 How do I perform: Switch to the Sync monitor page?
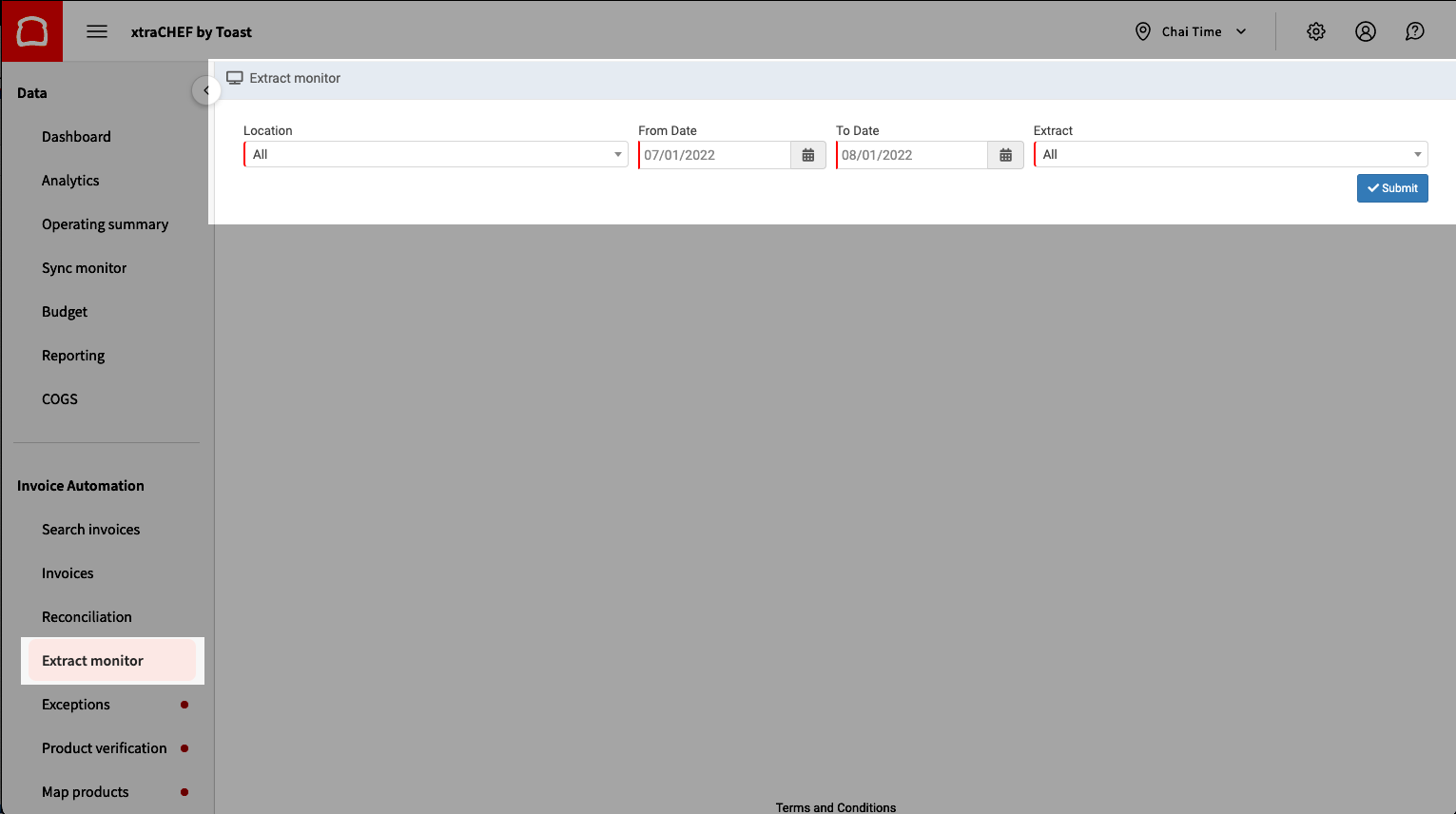coord(84,267)
